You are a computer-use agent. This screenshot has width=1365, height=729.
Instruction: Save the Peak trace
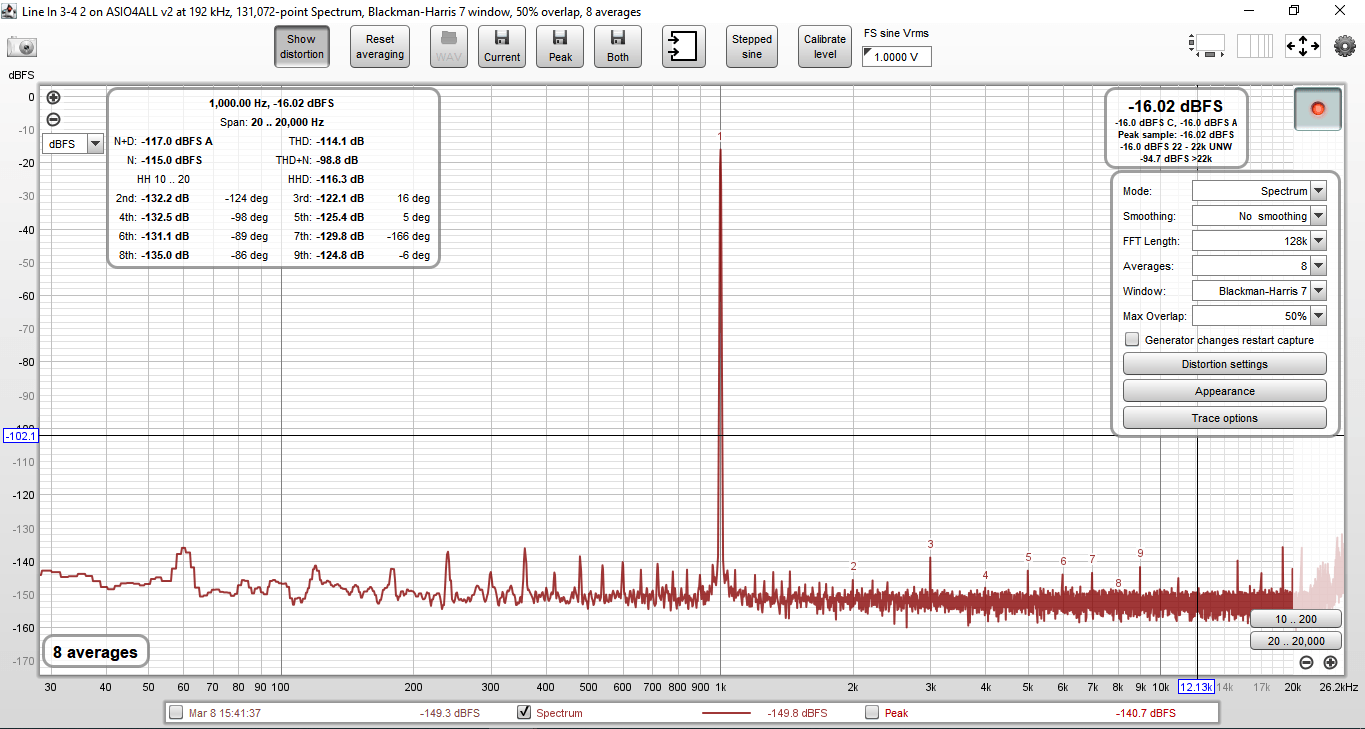[560, 47]
